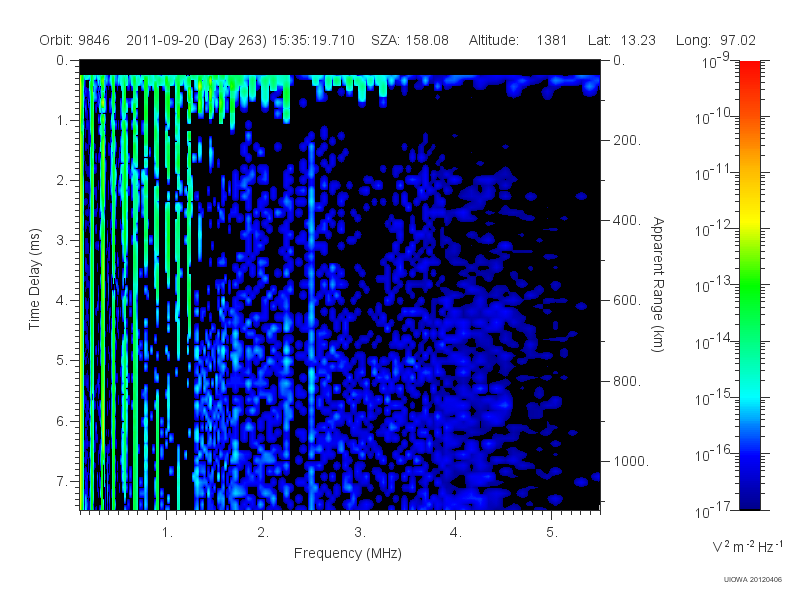Click the '2.' tick on Frequency axis

click(x=263, y=533)
